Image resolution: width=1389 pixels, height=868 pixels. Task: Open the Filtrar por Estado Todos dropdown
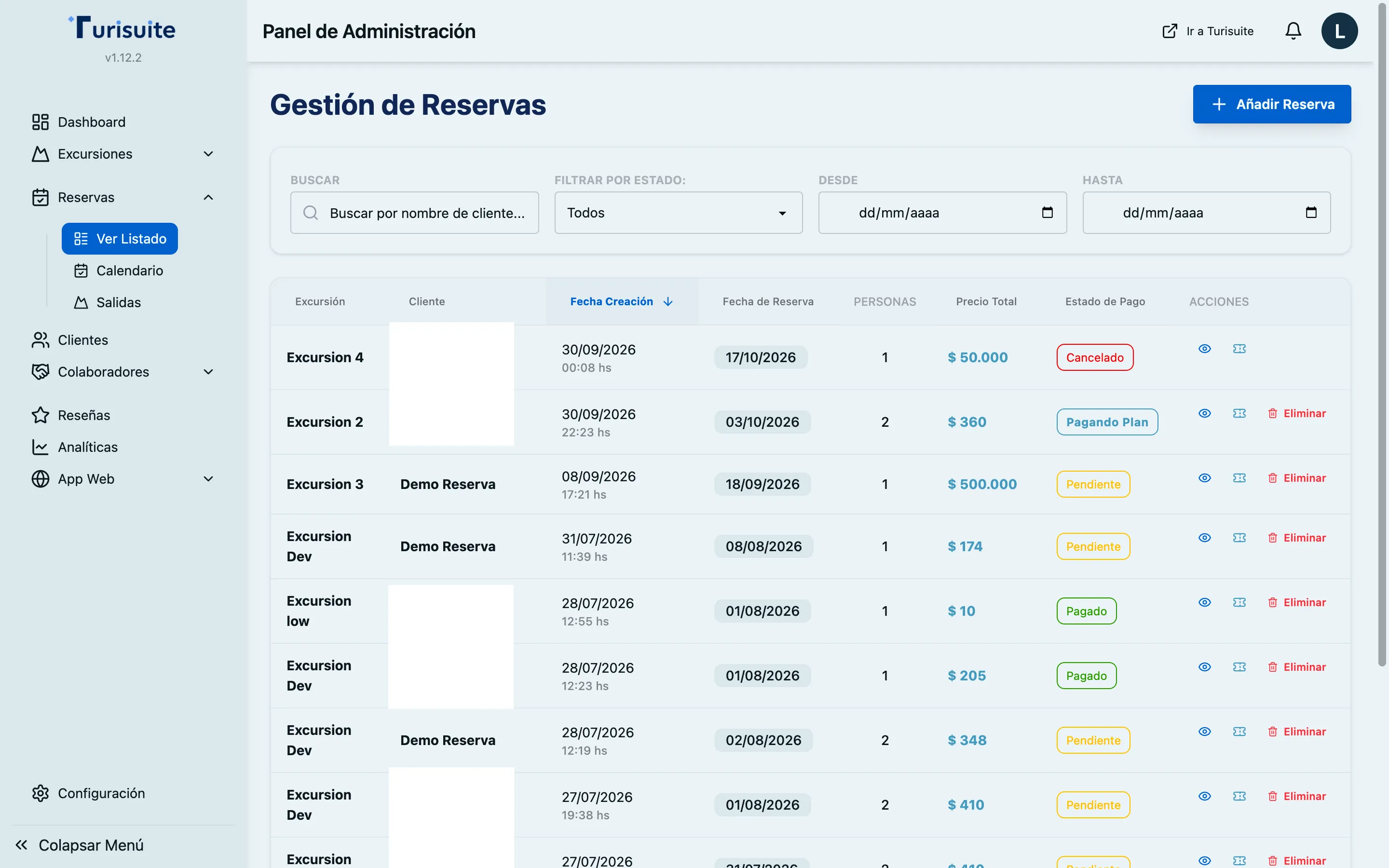679,212
